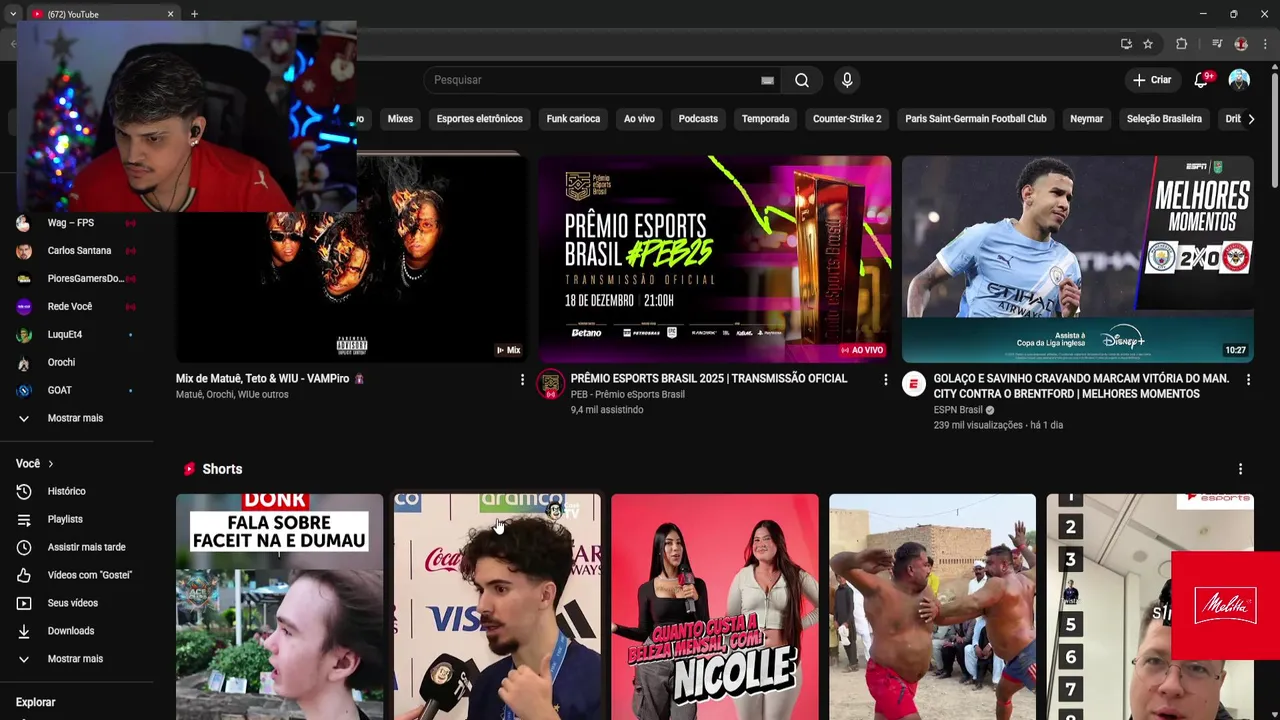Open the Você section chevron
Image resolution: width=1280 pixels, height=720 pixels.
[50, 464]
